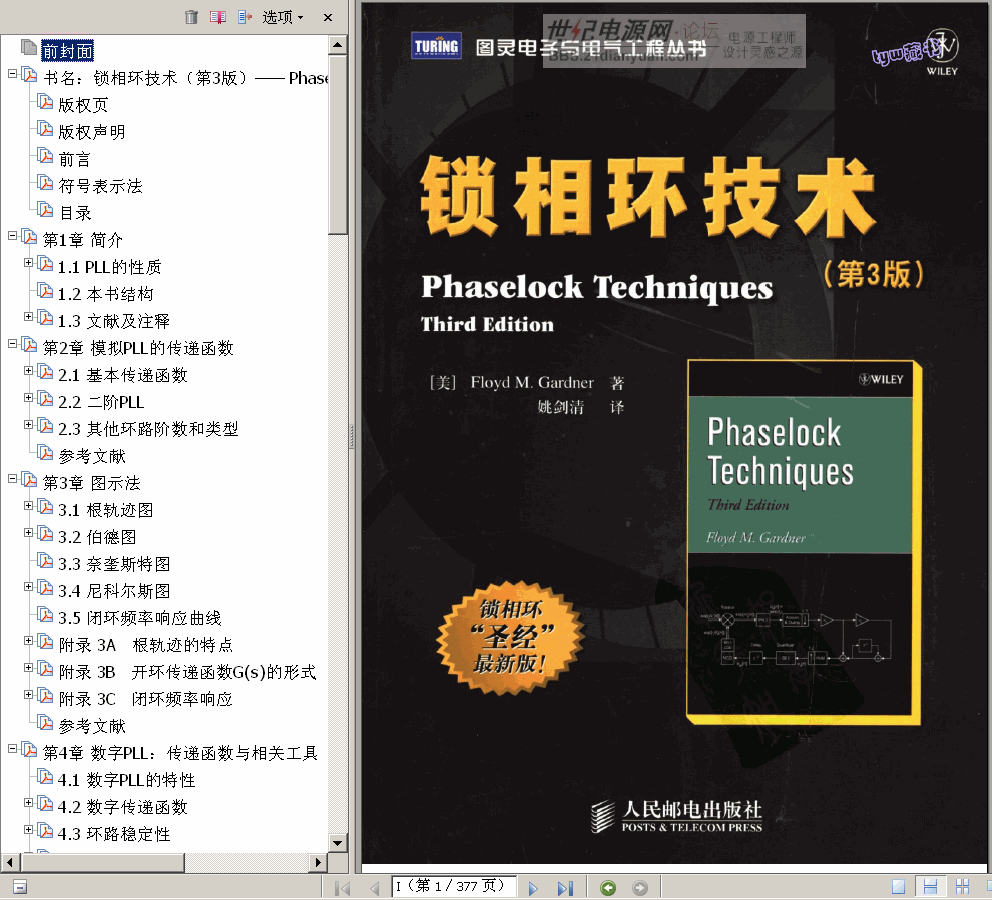992x900 pixels.
Task: Open the 选项 options dropdown
Action: pyautogui.click(x=283, y=17)
